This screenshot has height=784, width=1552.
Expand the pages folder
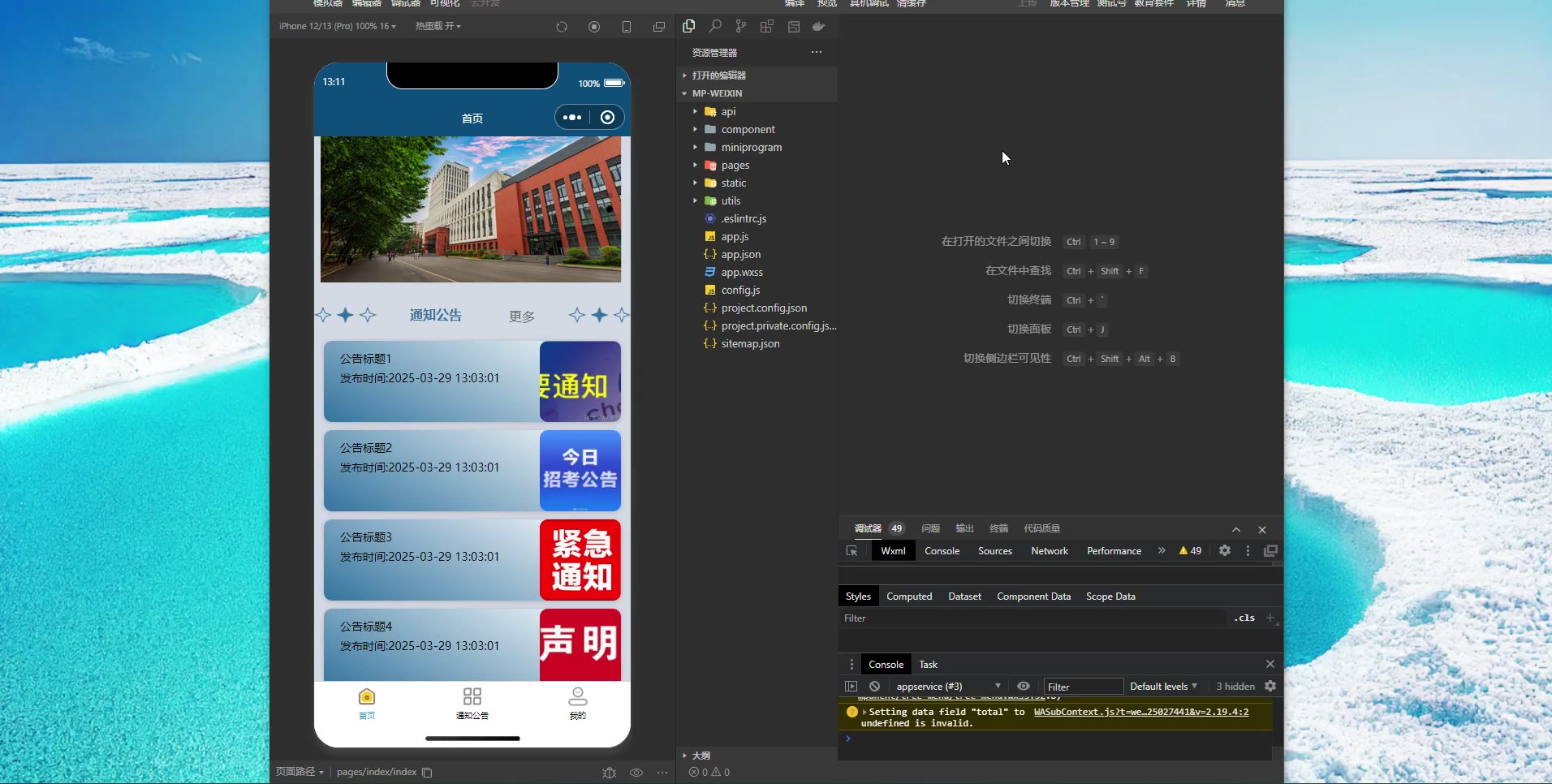click(735, 165)
